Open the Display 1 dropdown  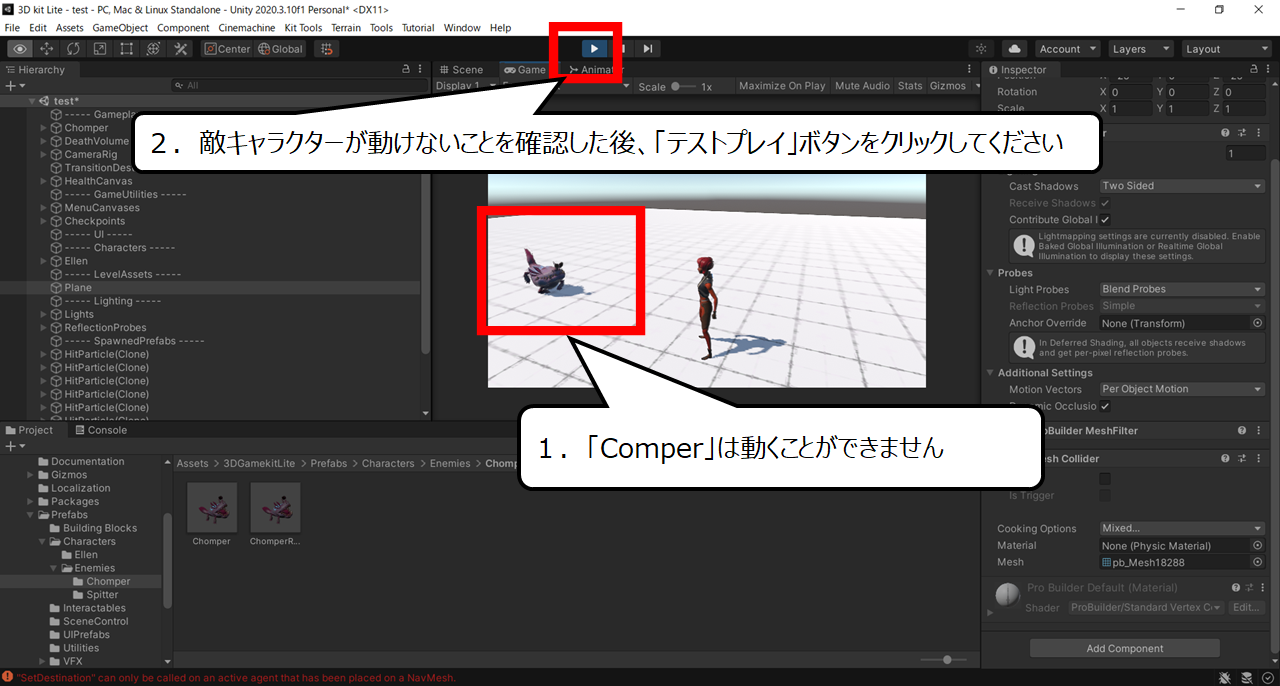tap(465, 86)
